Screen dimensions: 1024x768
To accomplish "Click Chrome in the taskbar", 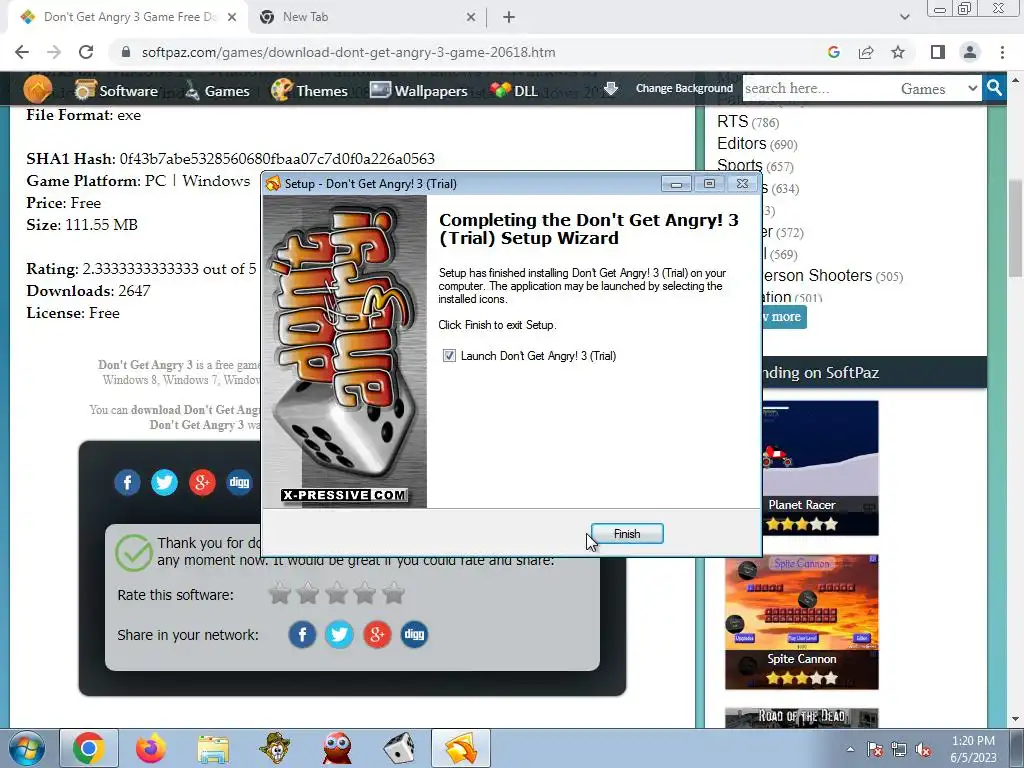I will 89,748.
